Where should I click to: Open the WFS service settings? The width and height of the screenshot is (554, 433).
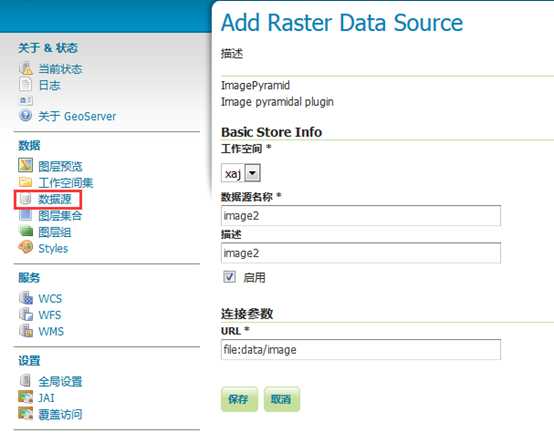(x=49, y=315)
